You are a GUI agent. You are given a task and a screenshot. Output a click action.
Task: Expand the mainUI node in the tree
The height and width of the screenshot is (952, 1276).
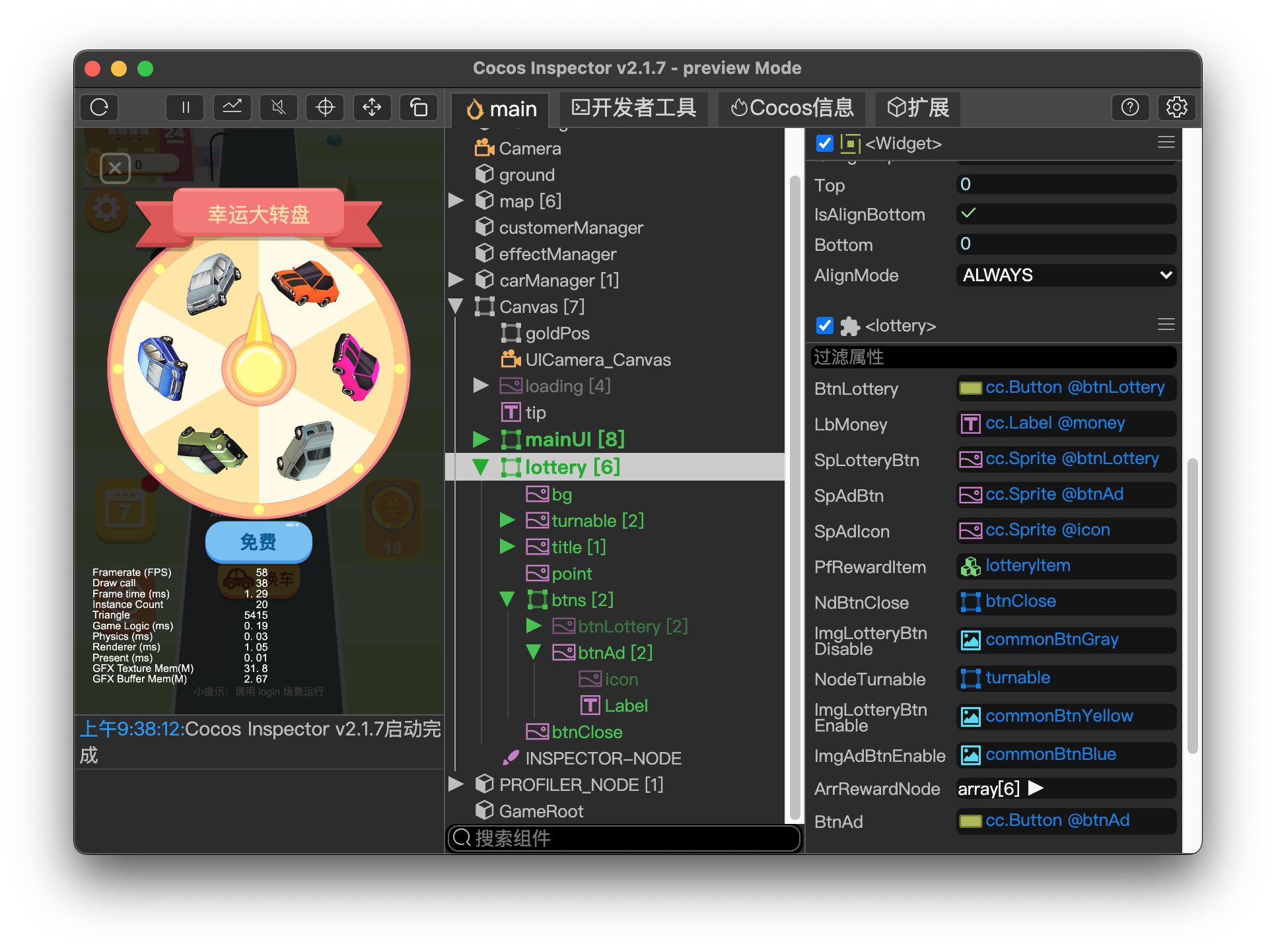481,440
